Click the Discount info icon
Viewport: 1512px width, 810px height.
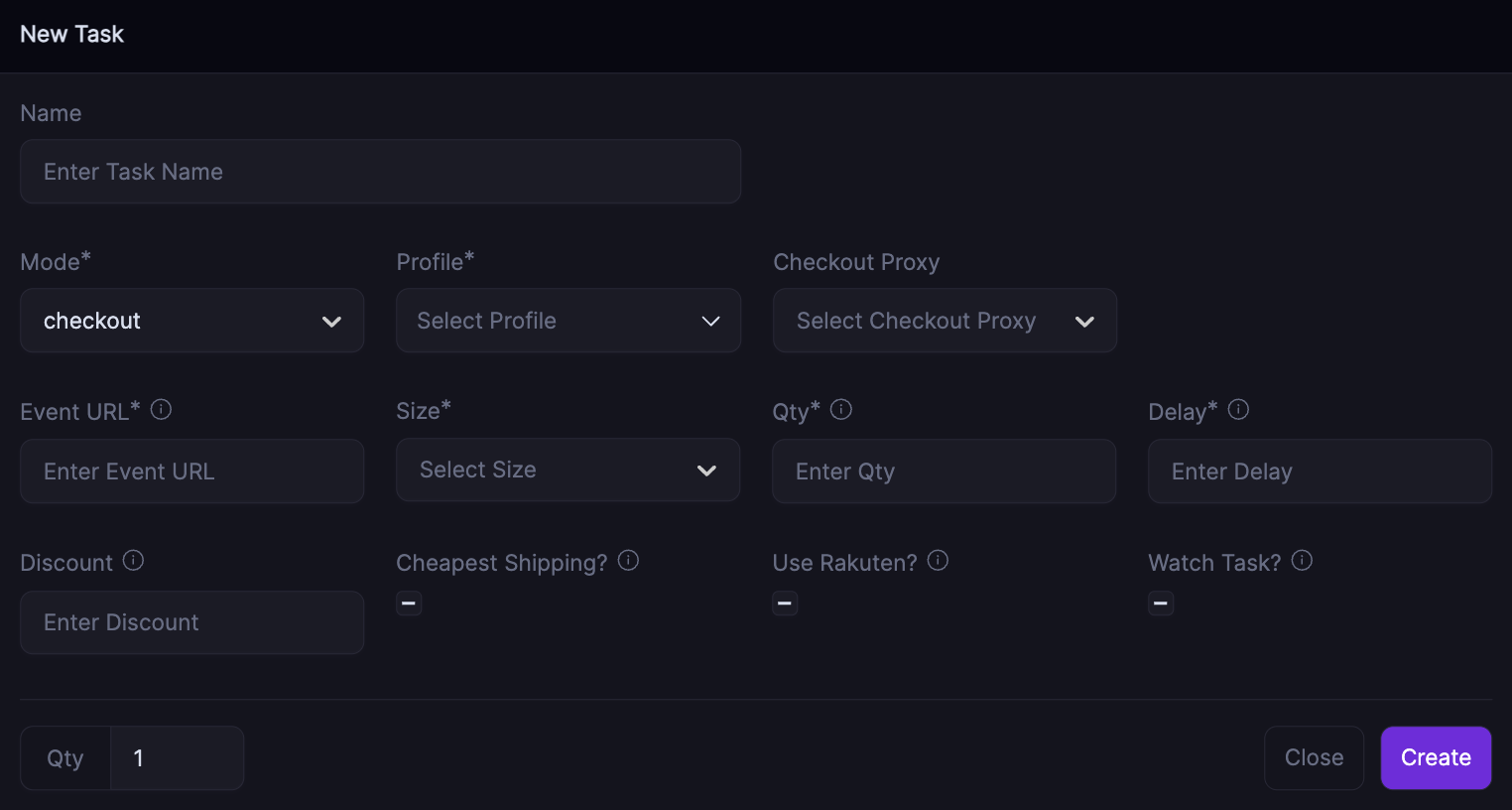133,561
